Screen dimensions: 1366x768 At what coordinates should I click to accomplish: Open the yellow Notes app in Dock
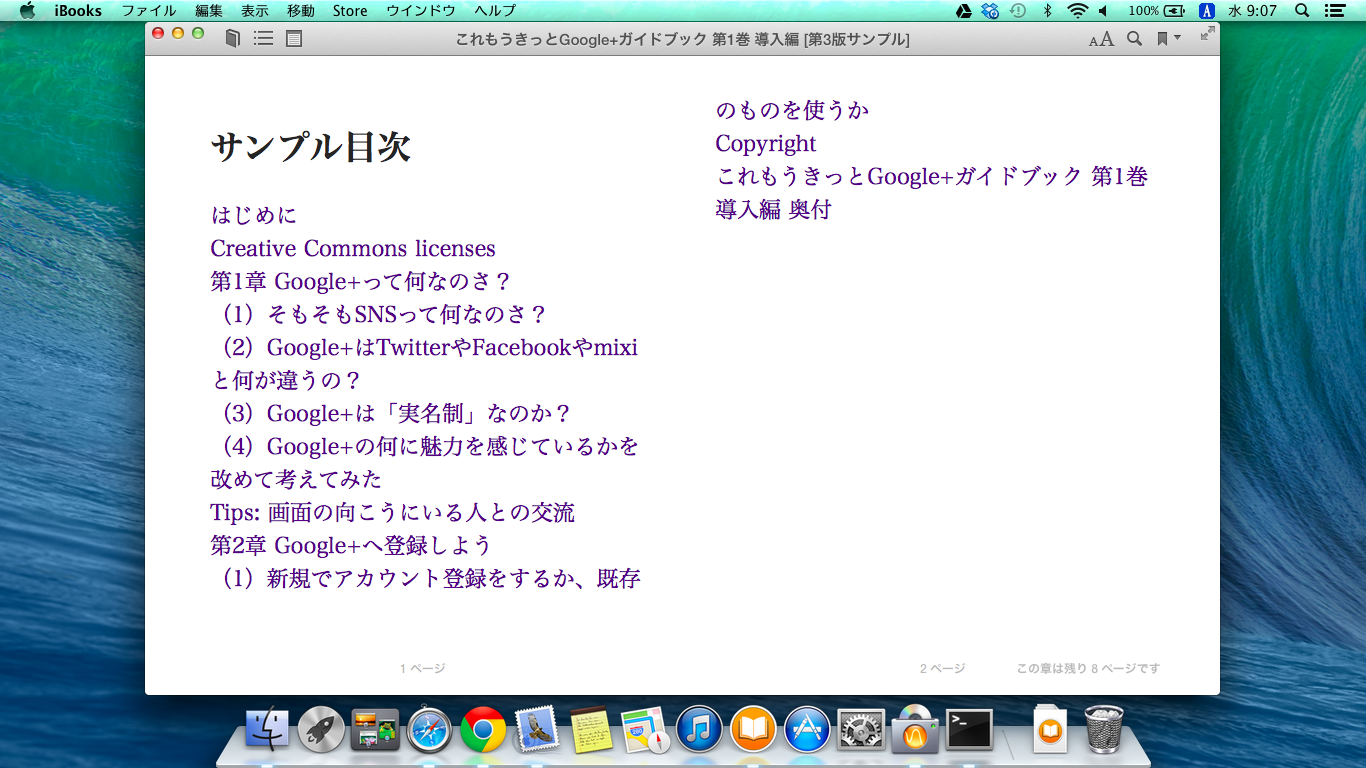coord(591,730)
